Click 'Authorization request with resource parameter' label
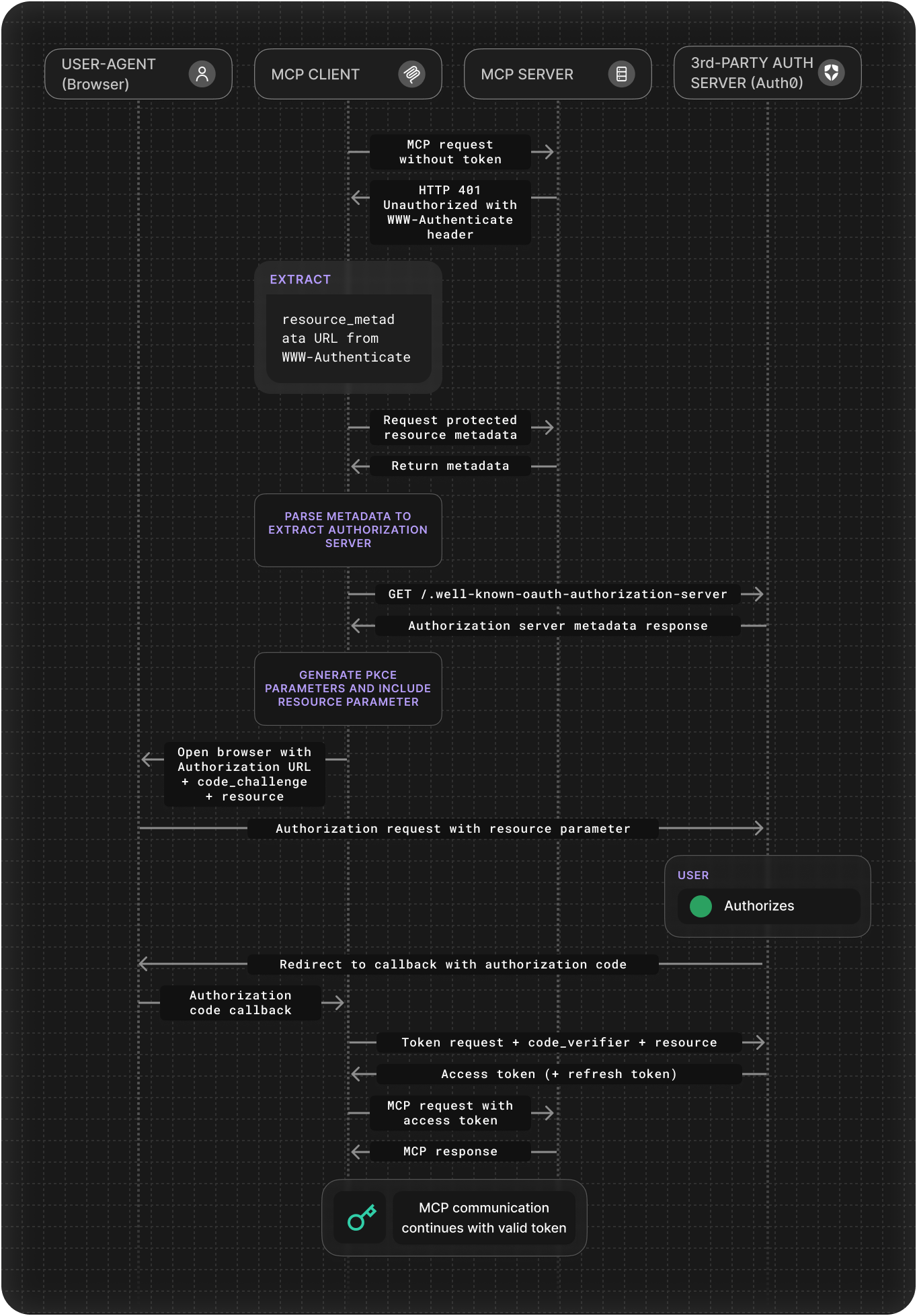 (453, 829)
